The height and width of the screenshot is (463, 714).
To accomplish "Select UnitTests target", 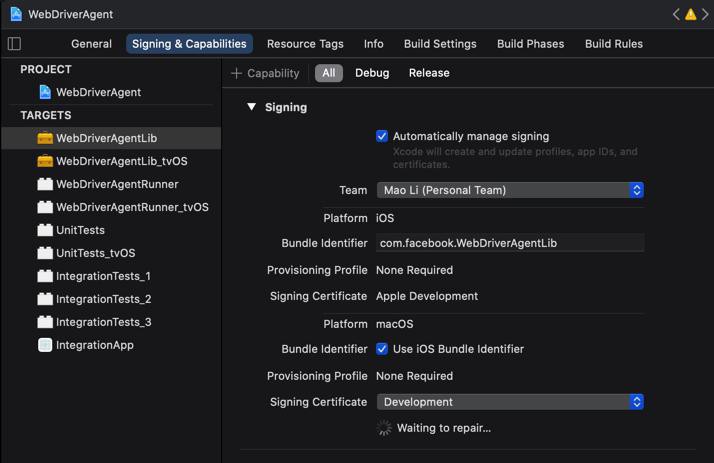I will coord(112,230).
